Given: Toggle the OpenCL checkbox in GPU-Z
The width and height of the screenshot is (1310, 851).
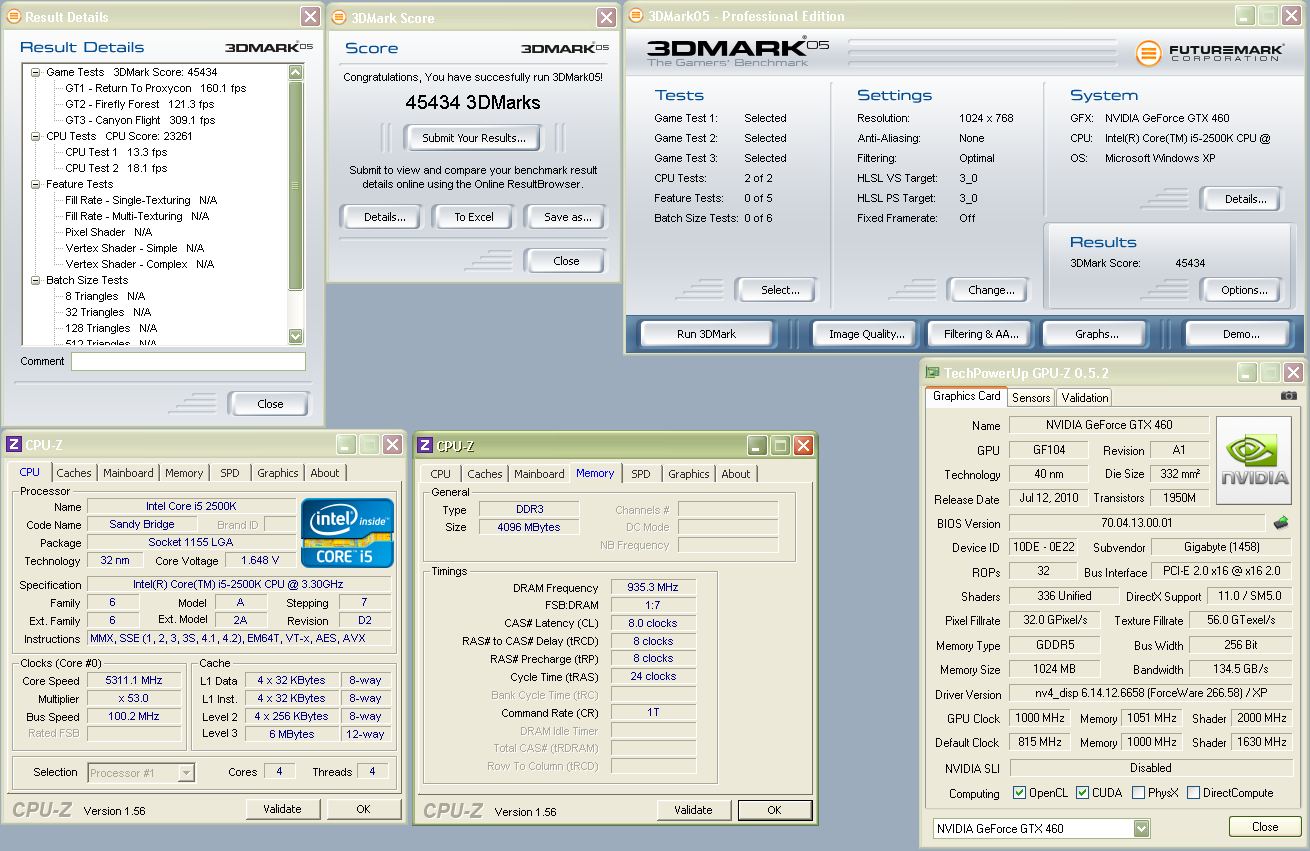Looking at the screenshot, I should click(x=1019, y=793).
